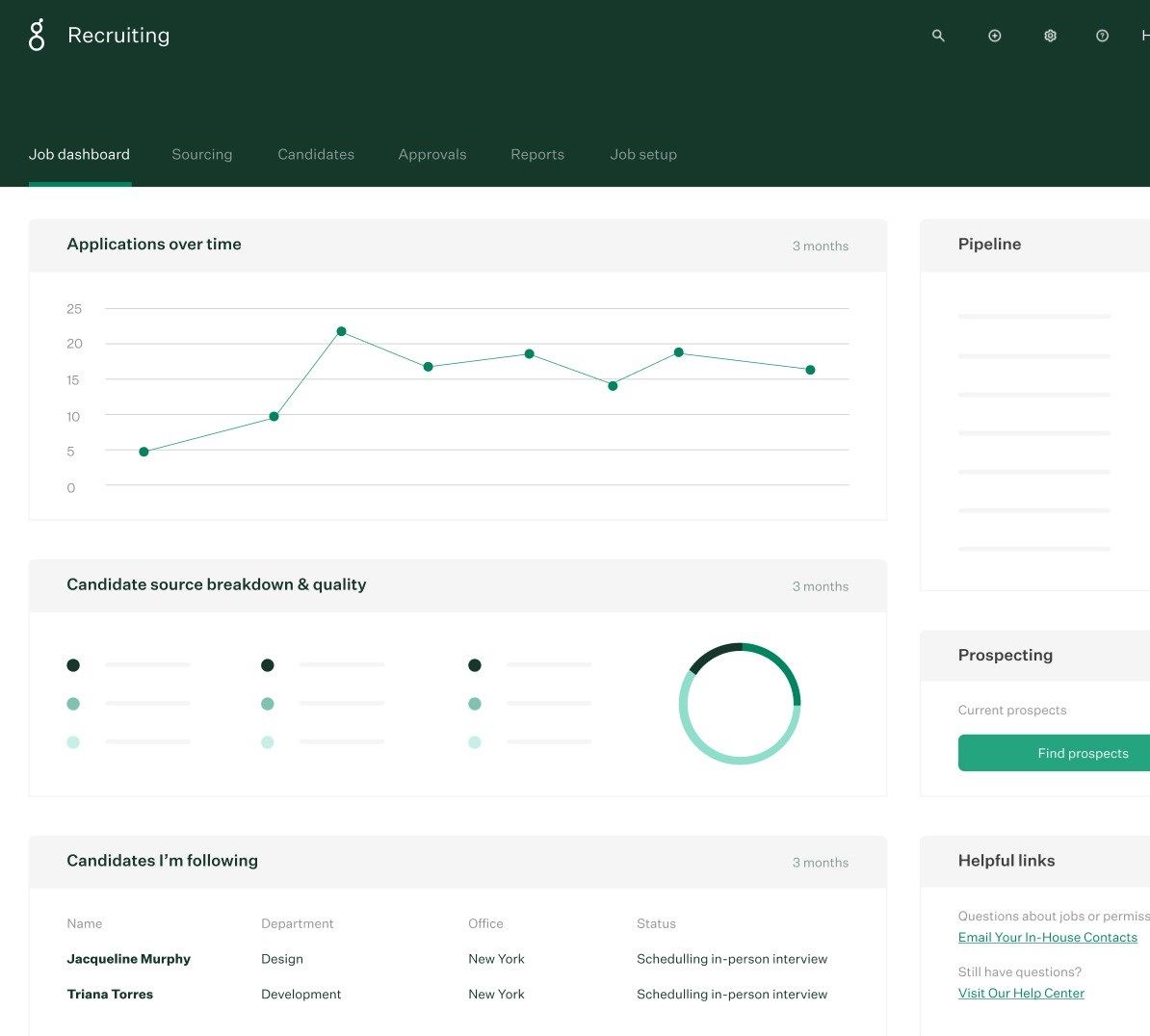Open '3 months' range for Applications over time

(x=820, y=246)
